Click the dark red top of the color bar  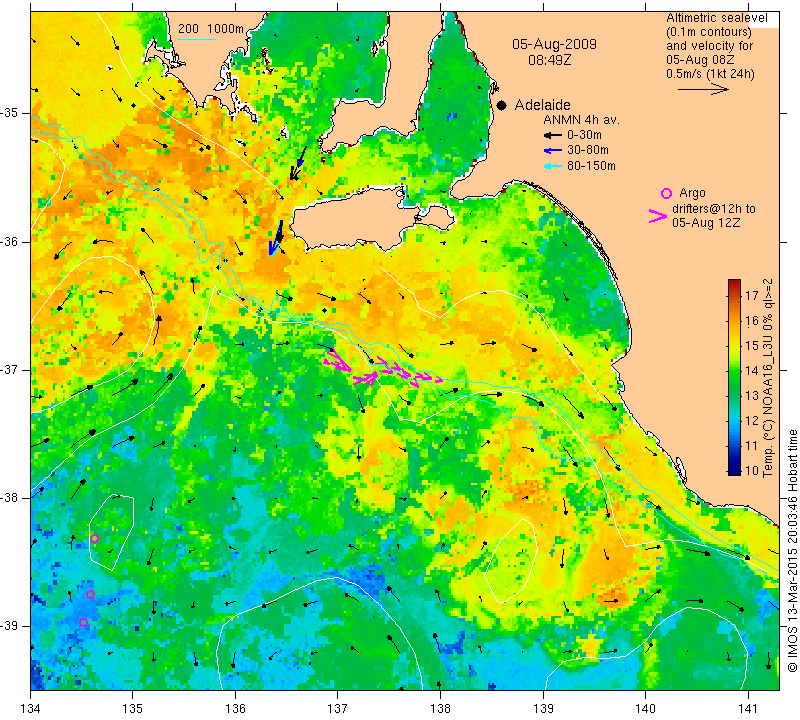(734, 282)
